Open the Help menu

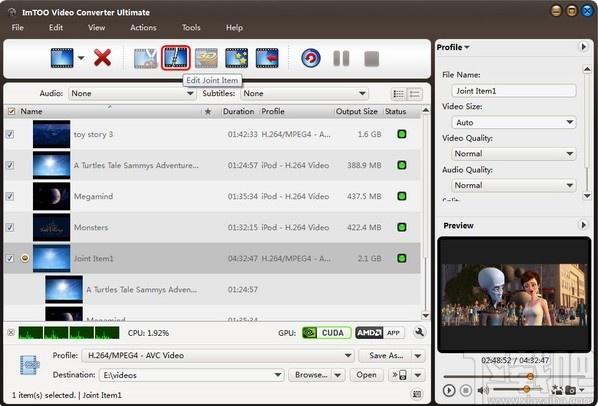pos(234,27)
